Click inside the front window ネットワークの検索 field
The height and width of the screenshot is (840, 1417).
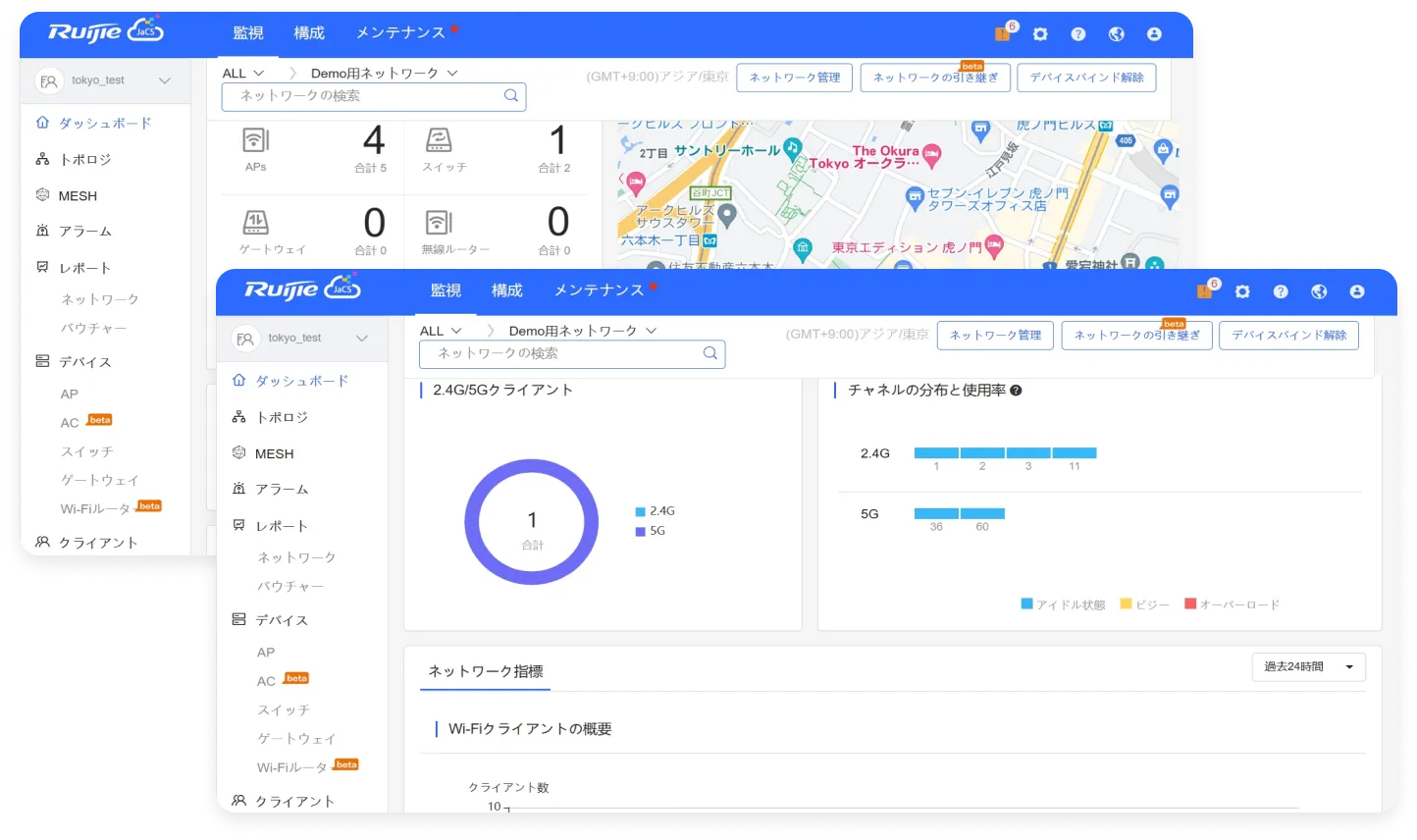pyautogui.click(x=559, y=353)
